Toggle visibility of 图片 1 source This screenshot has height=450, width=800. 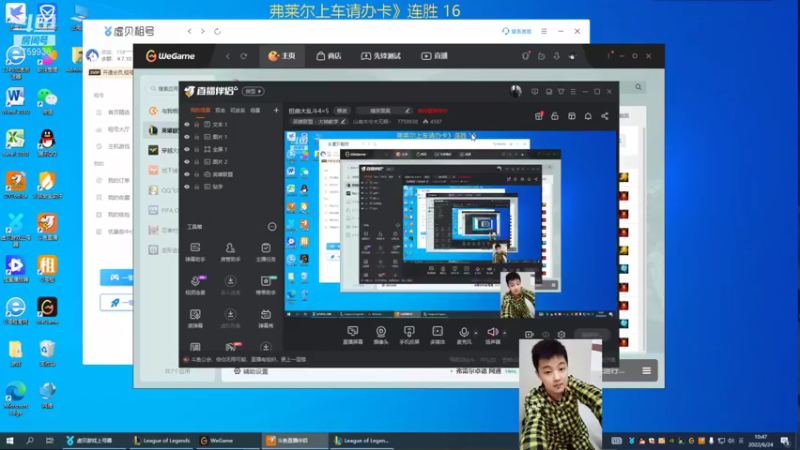(187, 137)
